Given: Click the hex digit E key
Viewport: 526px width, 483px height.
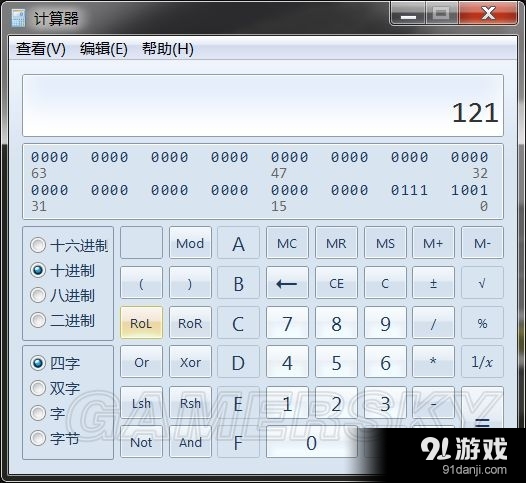Looking at the screenshot, I should [x=239, y=402].
